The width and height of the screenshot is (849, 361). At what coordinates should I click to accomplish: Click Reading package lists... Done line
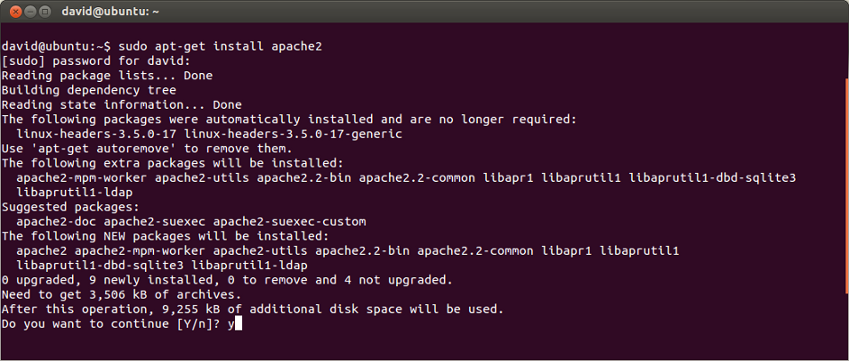[x=107, y=76]
